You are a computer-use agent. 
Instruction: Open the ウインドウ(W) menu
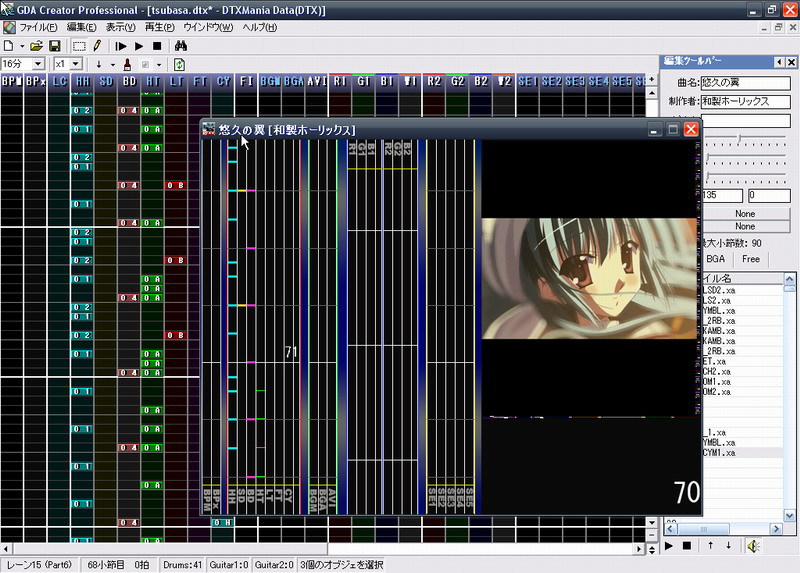point(208,27)
